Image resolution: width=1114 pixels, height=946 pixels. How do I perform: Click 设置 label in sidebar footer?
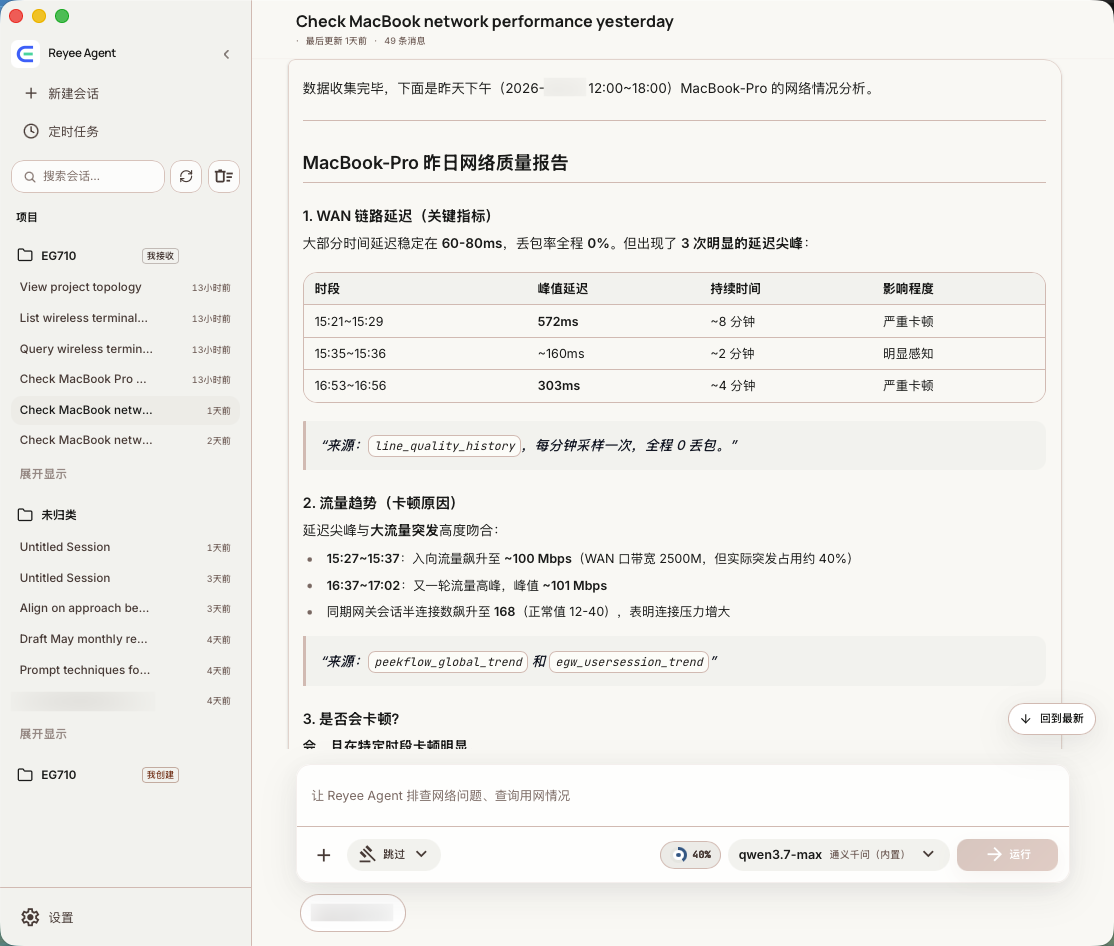coord(60,918)
